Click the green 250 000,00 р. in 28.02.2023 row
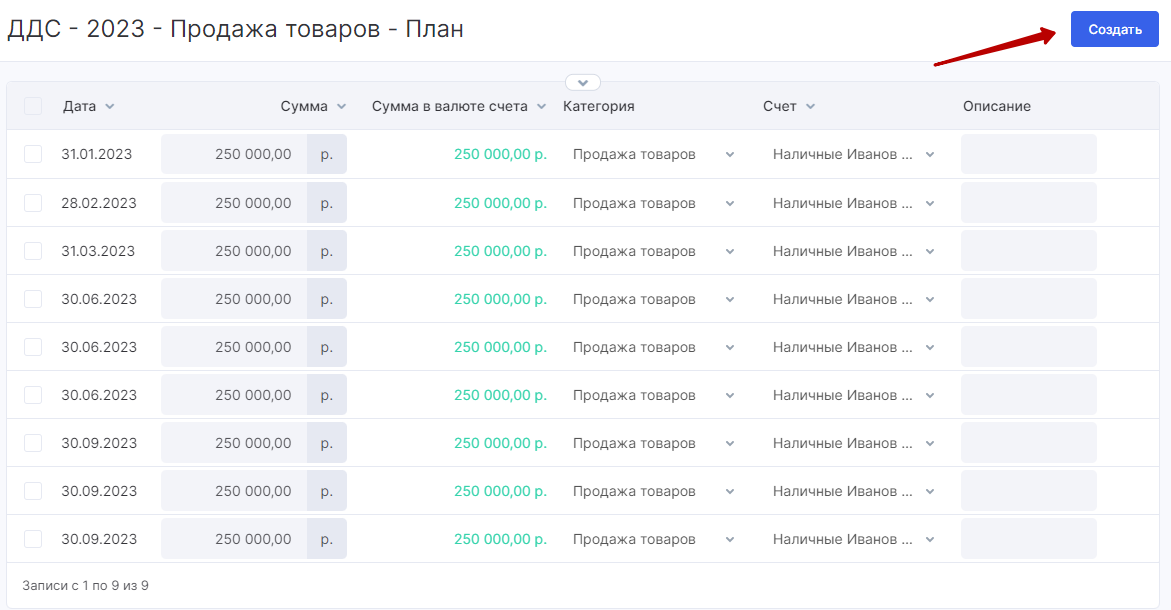Image resolution: width=1171 pixels, height=610 pixels. pos(500,203)
